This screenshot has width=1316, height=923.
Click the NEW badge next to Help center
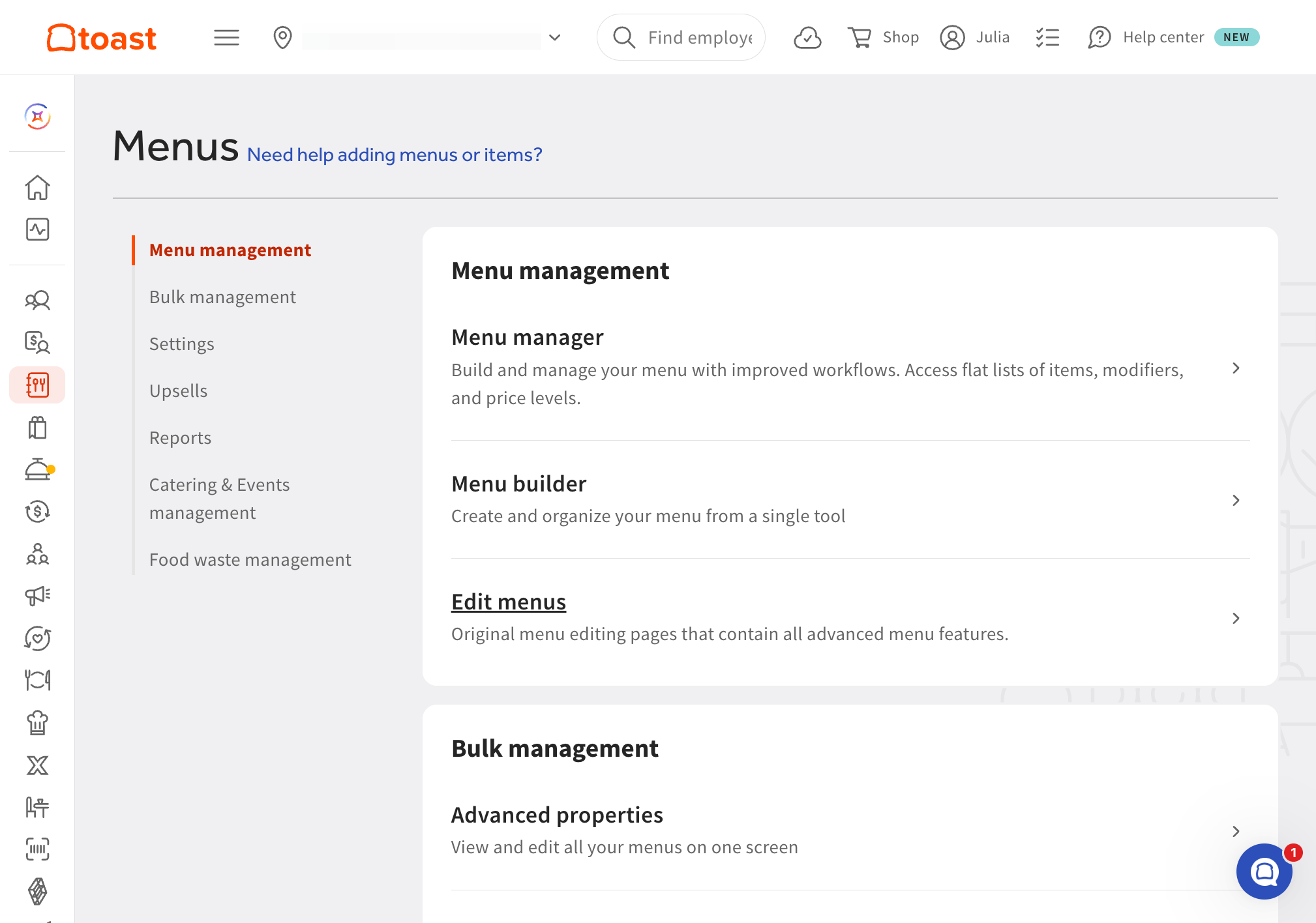pyautogui.click(x=1236, y=38)
